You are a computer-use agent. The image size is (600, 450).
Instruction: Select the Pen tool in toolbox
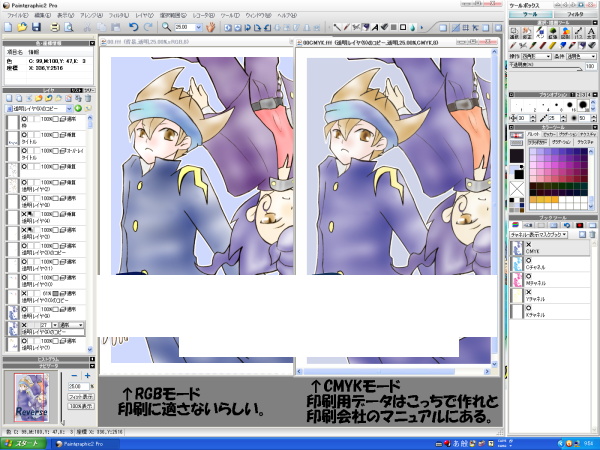pyautogui.click(x=540, y=33)
